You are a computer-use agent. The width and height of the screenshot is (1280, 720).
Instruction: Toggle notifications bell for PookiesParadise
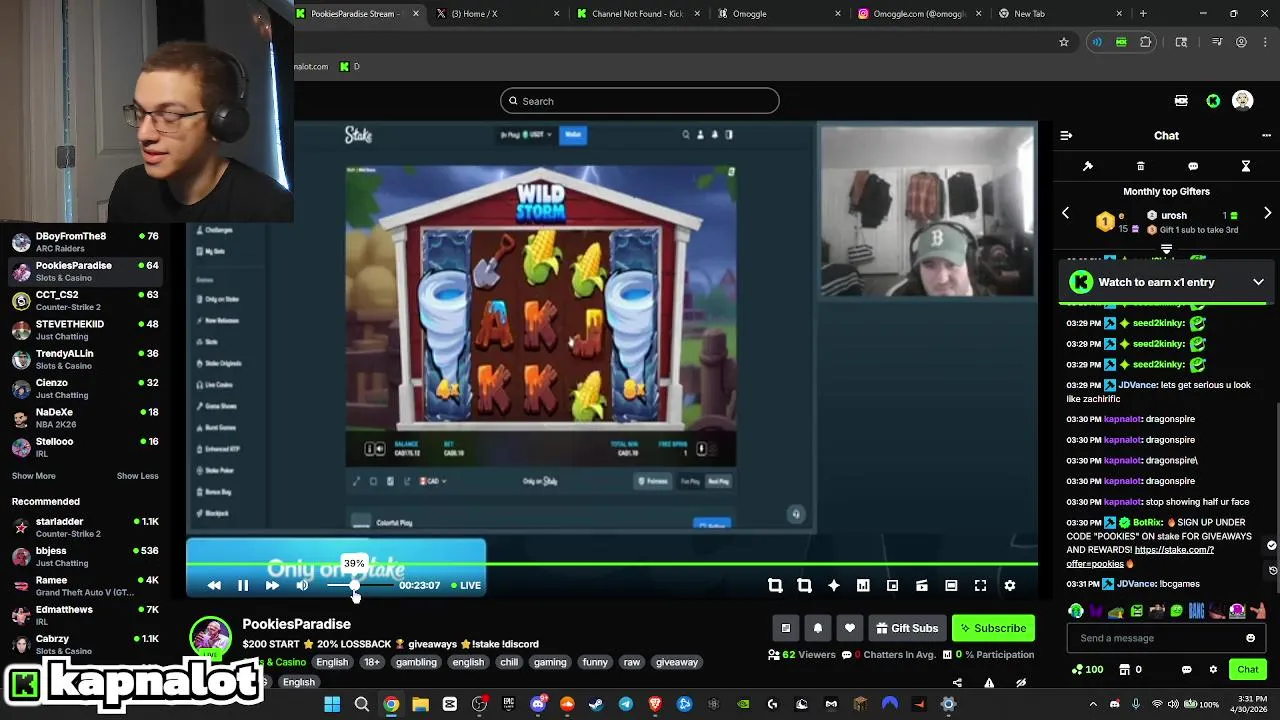818,628
